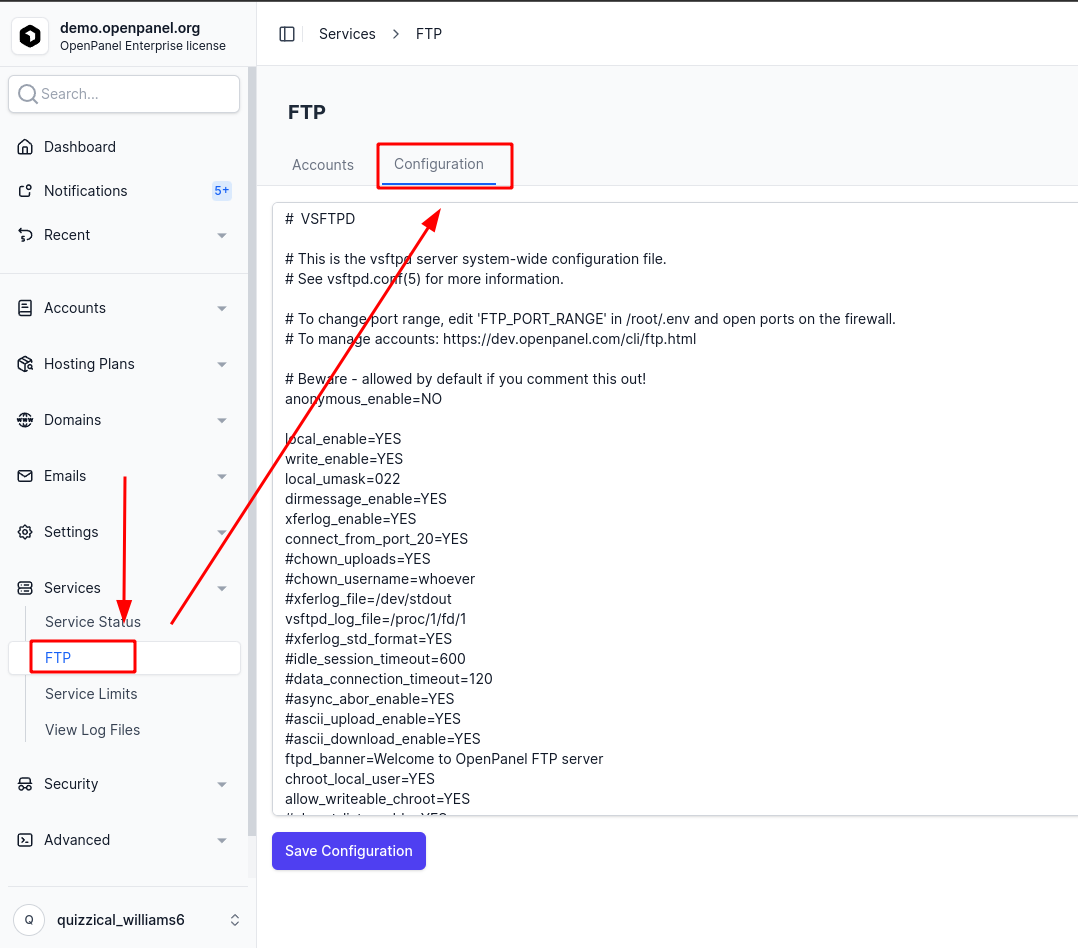The image size is (1078, 948).
Task: Open Dashboard via the home icon
Action: [25, 146]
